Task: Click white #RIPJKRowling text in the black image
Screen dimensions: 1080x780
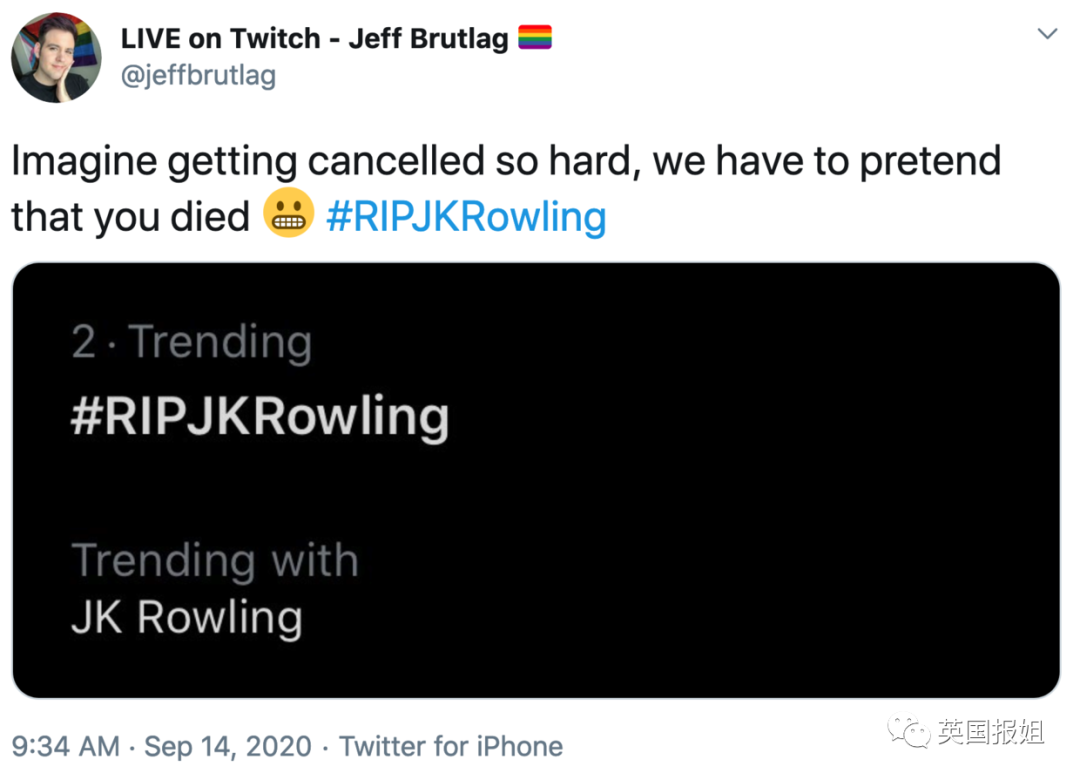Action: tap(259, 416)
